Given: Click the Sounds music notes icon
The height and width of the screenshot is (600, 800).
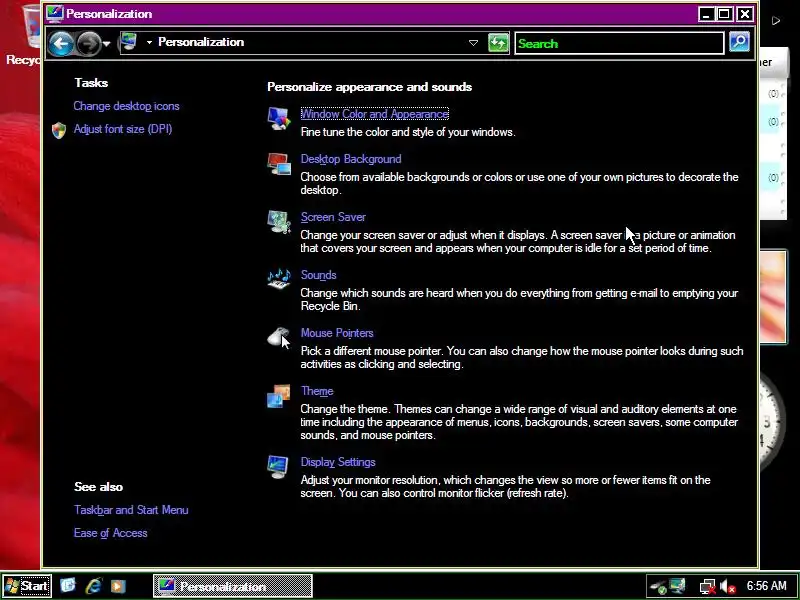Looking at the screenshot, I should (x=279, y=279).
